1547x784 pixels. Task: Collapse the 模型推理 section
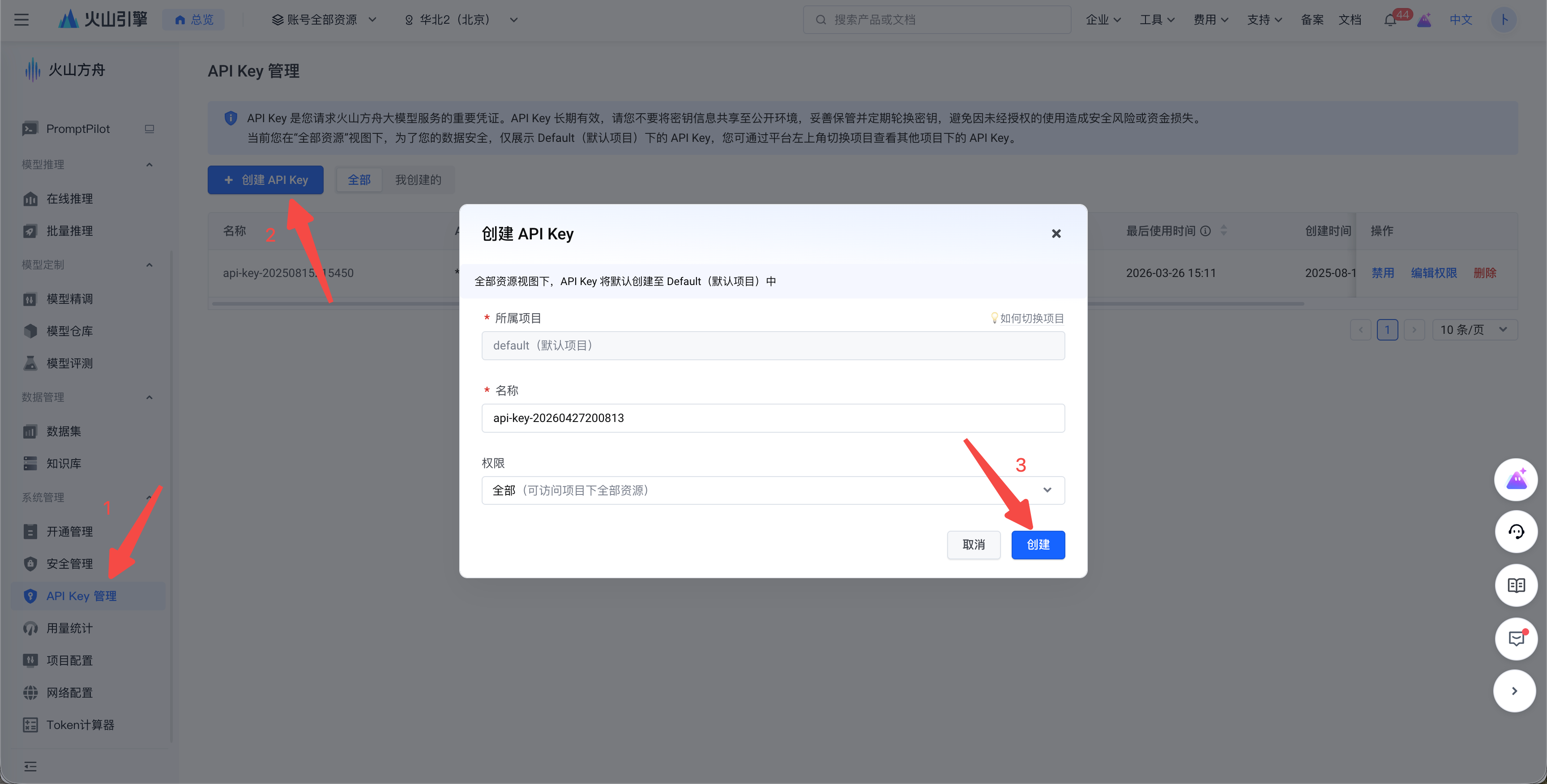click(x=150, y=165)
